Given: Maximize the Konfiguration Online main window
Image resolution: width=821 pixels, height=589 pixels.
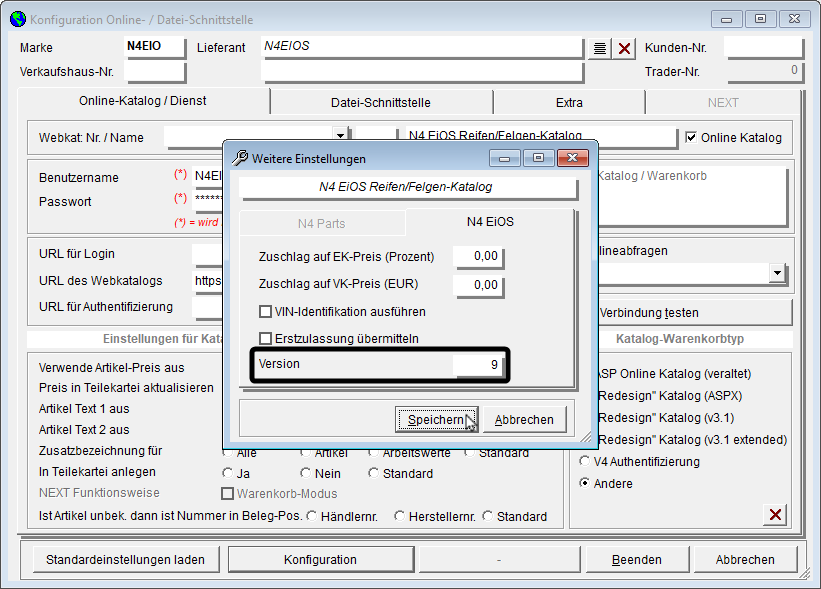Looking at the screenshot, I should [x=760, y=19].
